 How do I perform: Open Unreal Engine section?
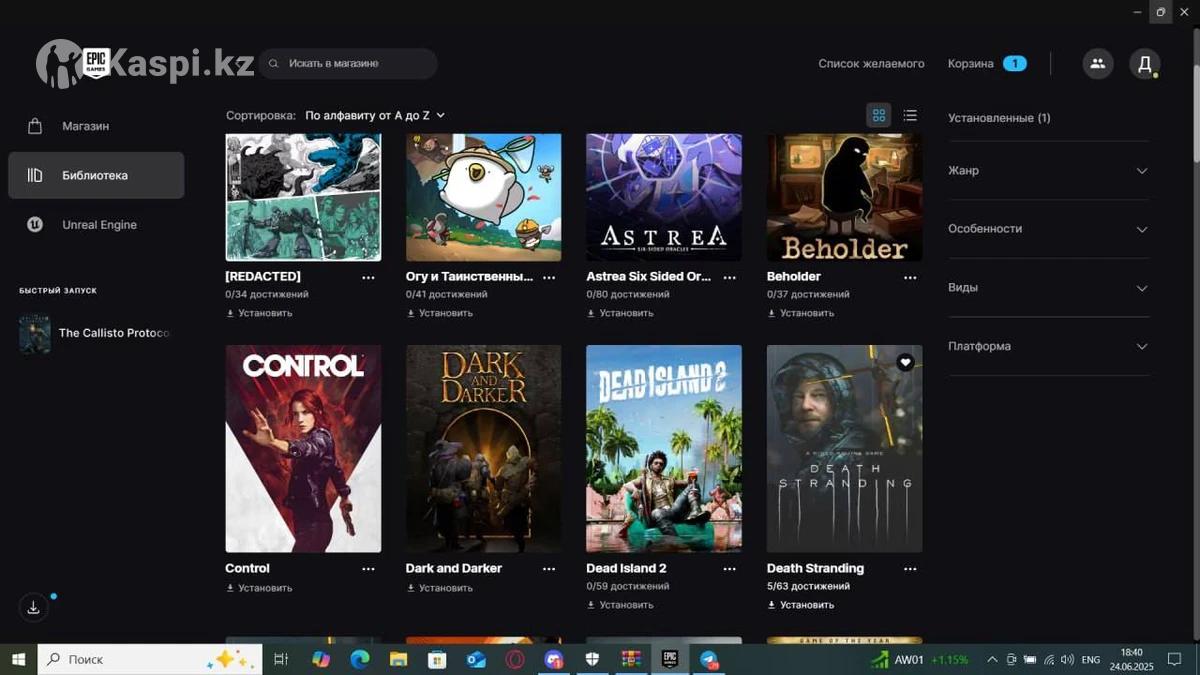(x=96, y=225)
